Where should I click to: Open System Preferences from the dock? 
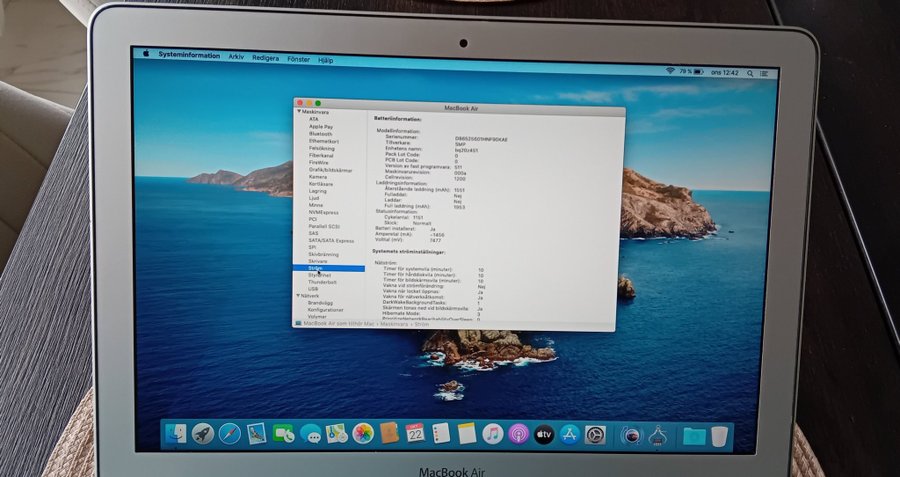pyautogui.click(x=596, y=434)
